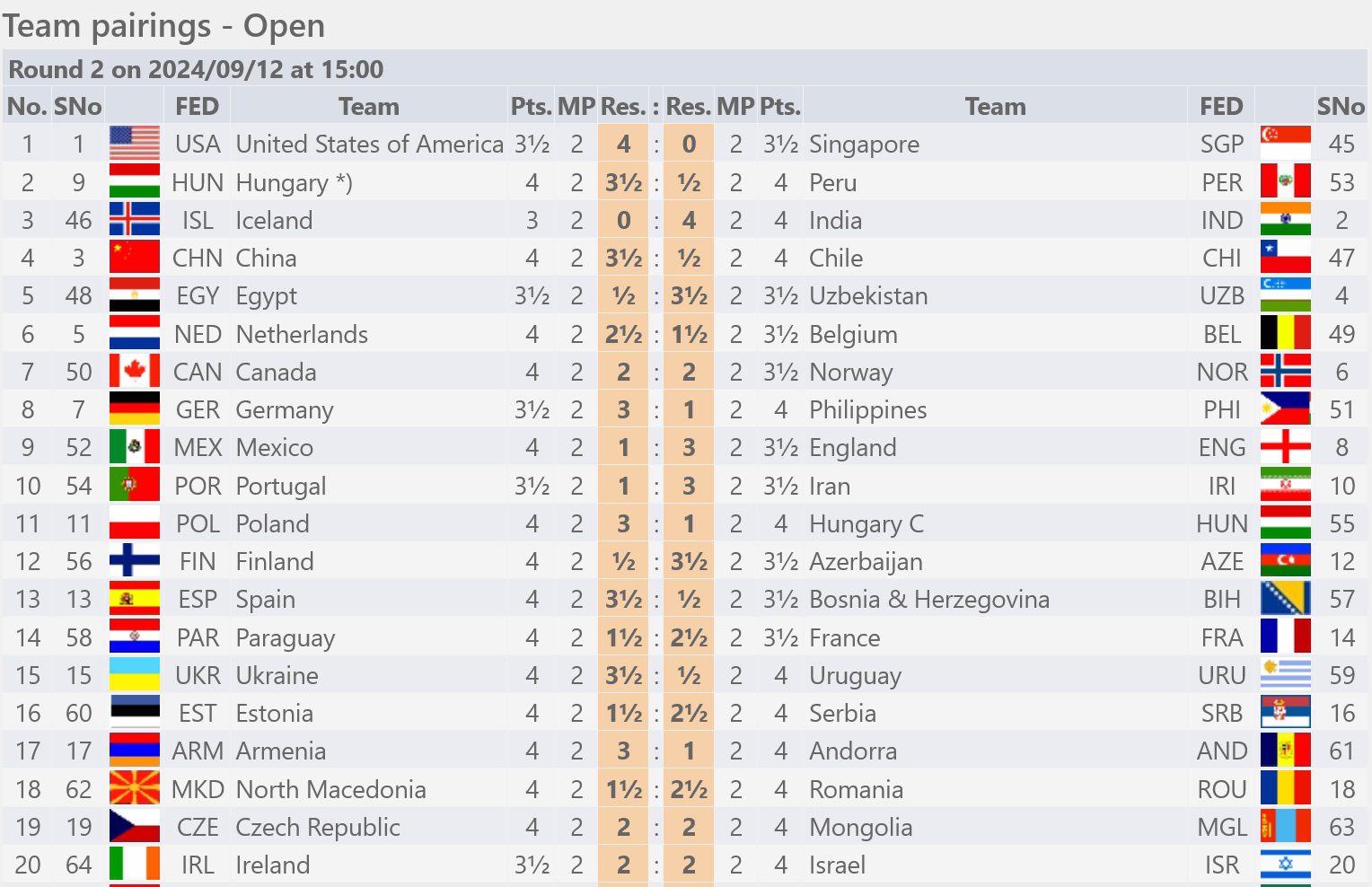Open the Azerbaijan team link
Image resolution: width=1372 pixels, height=887 pixels.
pyautogui.click(x=866, y=561)
